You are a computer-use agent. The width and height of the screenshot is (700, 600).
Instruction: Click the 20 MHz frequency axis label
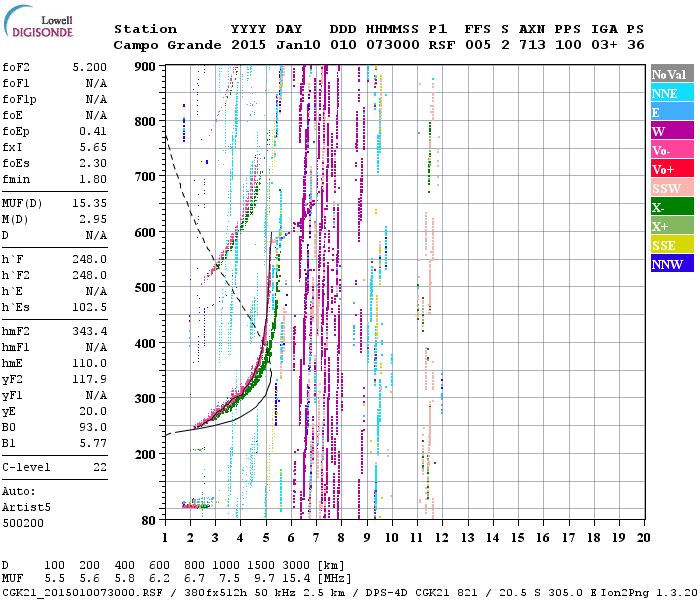tap(643, 538)
